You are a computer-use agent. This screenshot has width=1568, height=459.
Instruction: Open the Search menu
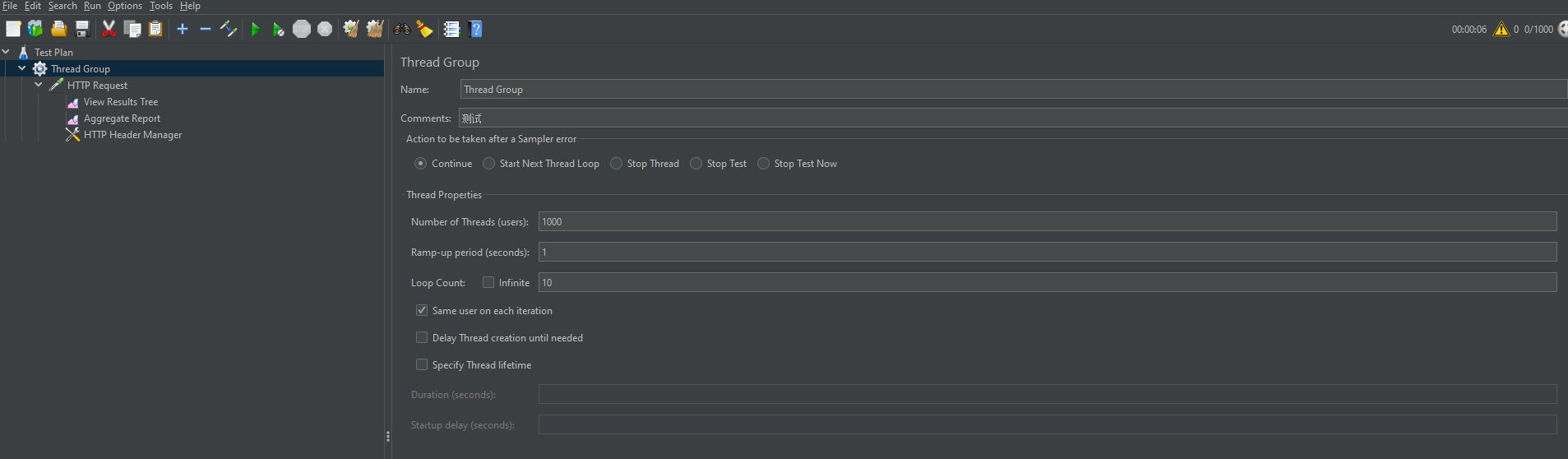click(62, 6)
